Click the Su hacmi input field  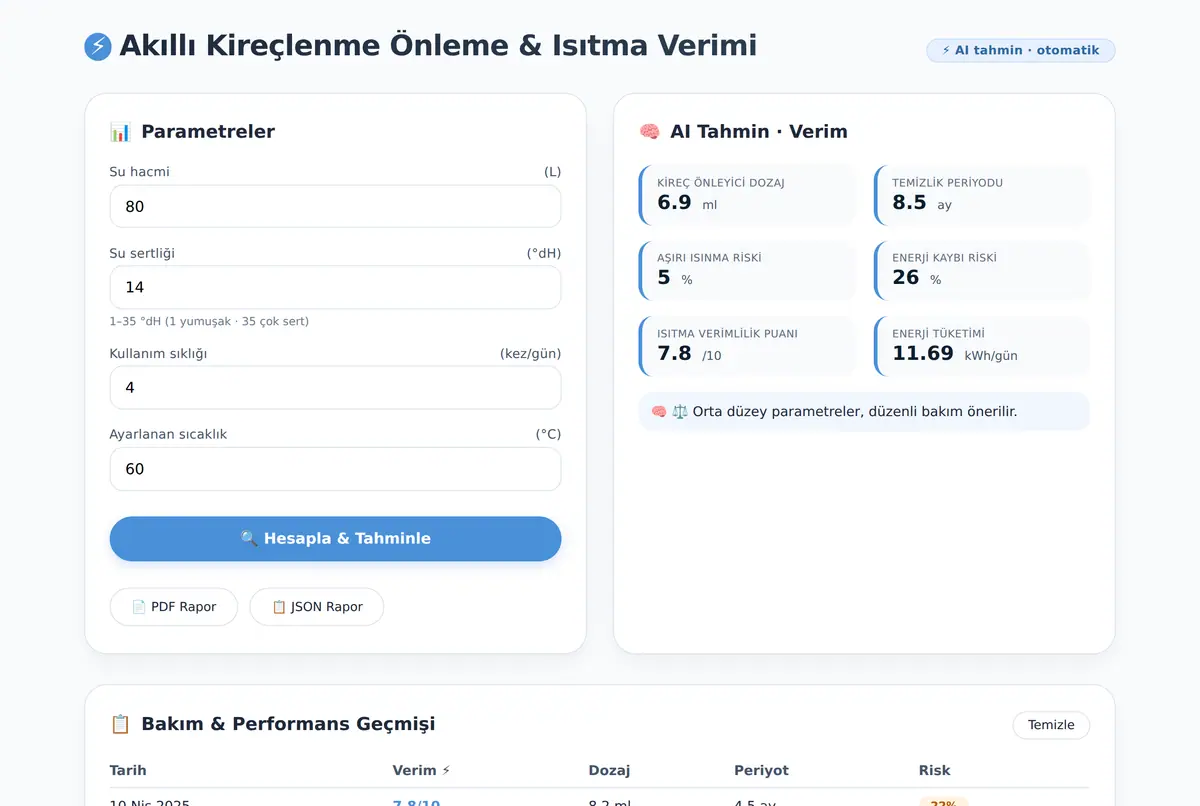coord(335,206)
